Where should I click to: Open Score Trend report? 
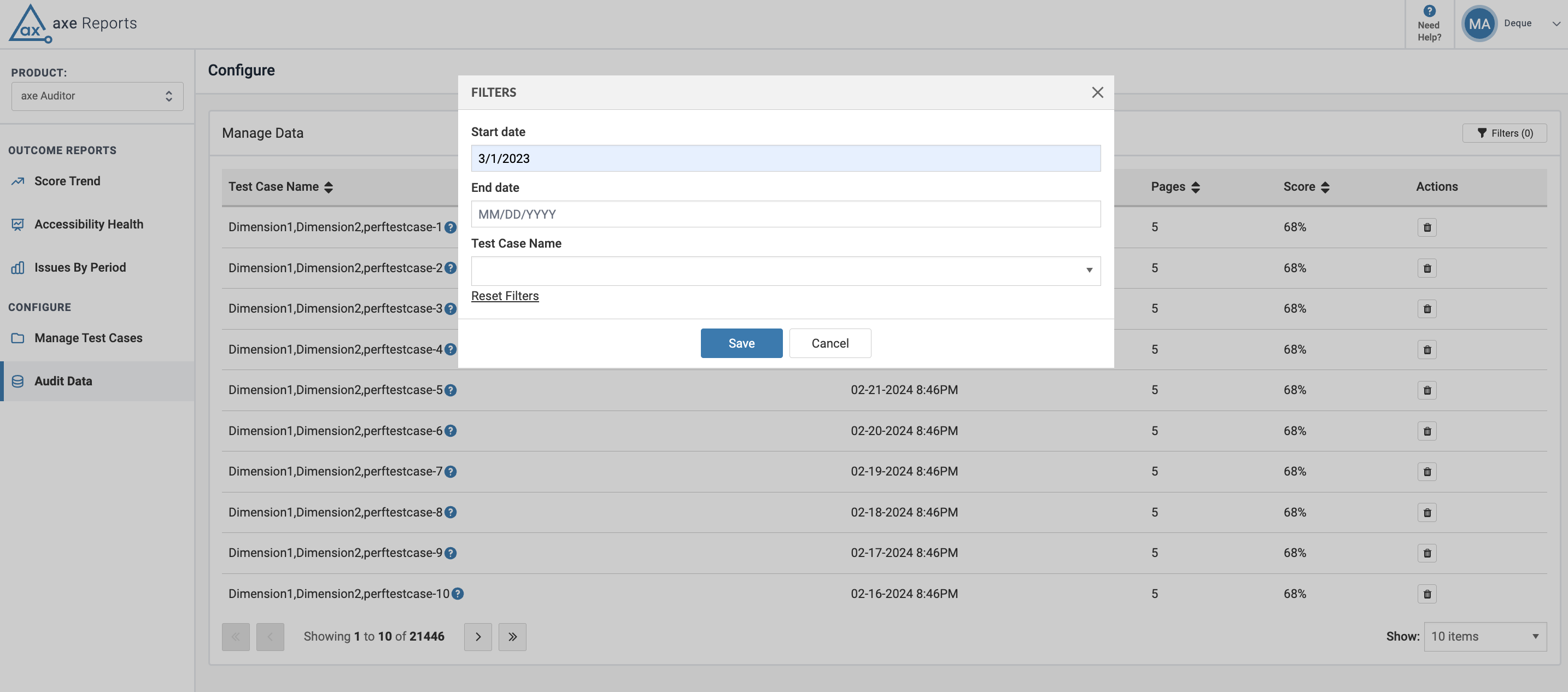(x=67, y=181)
